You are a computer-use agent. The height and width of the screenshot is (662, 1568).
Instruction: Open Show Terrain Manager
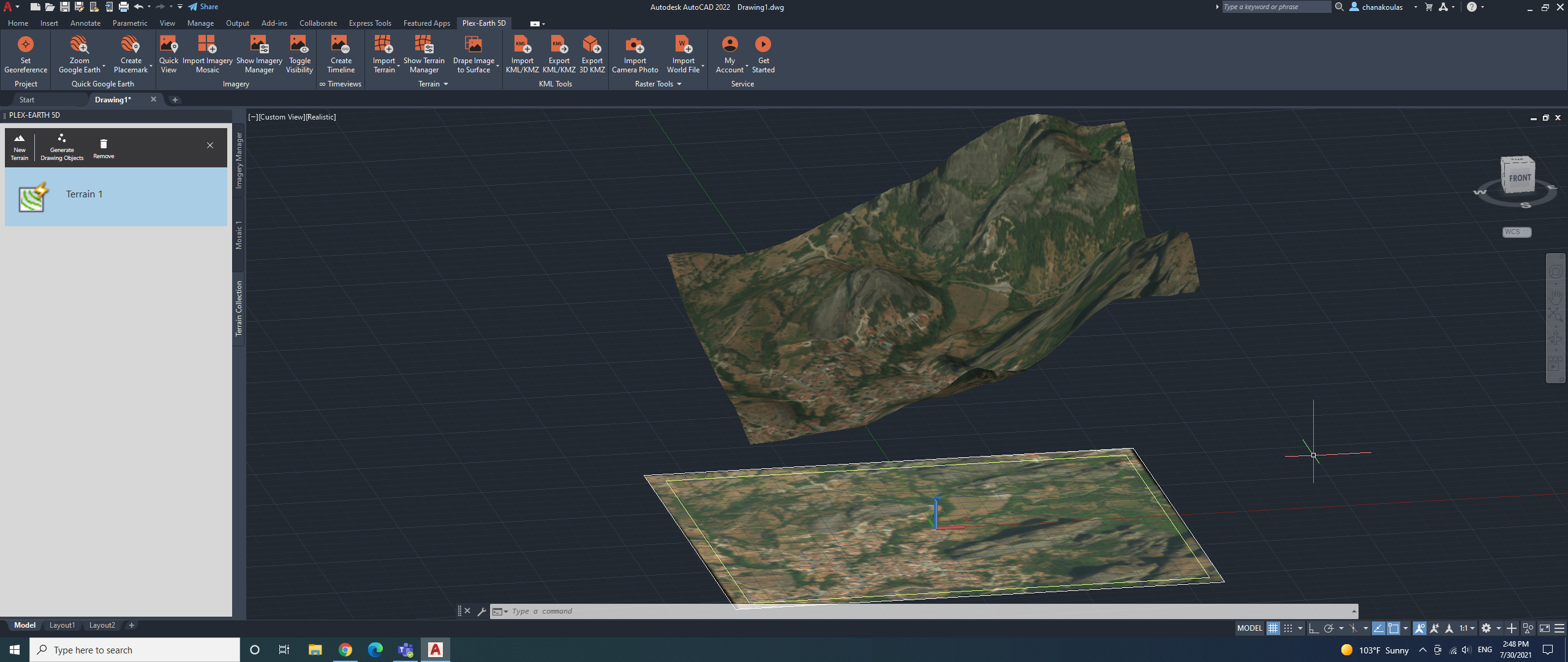(424, 55)
